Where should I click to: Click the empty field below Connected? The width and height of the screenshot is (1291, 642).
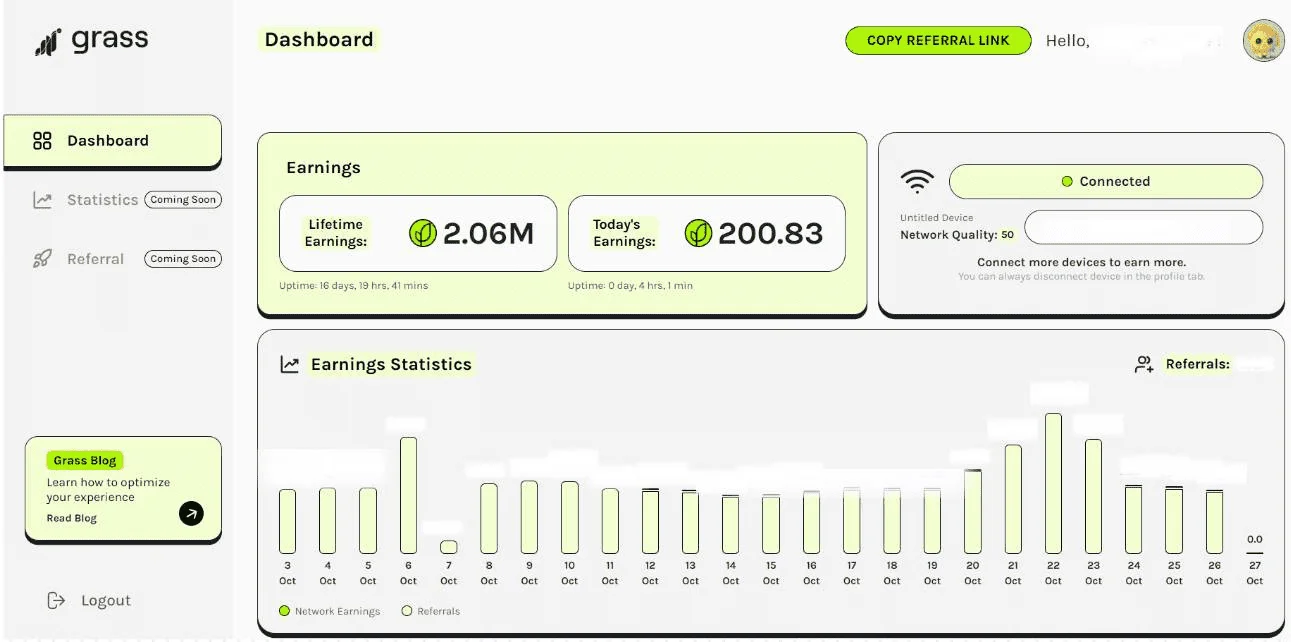pos(1144,227)
